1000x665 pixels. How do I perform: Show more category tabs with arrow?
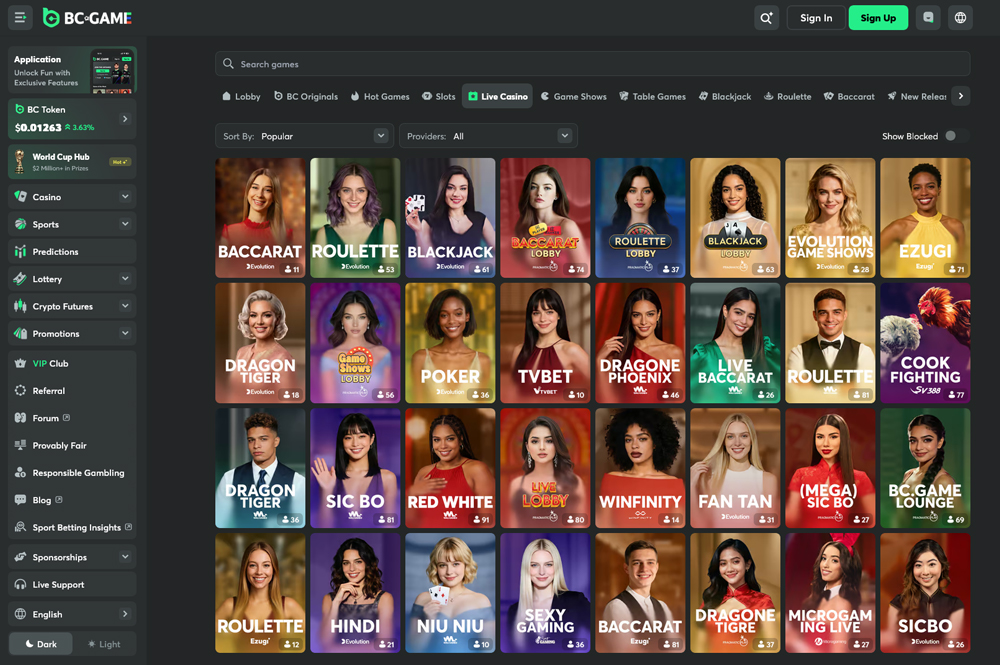pos(960,96)
